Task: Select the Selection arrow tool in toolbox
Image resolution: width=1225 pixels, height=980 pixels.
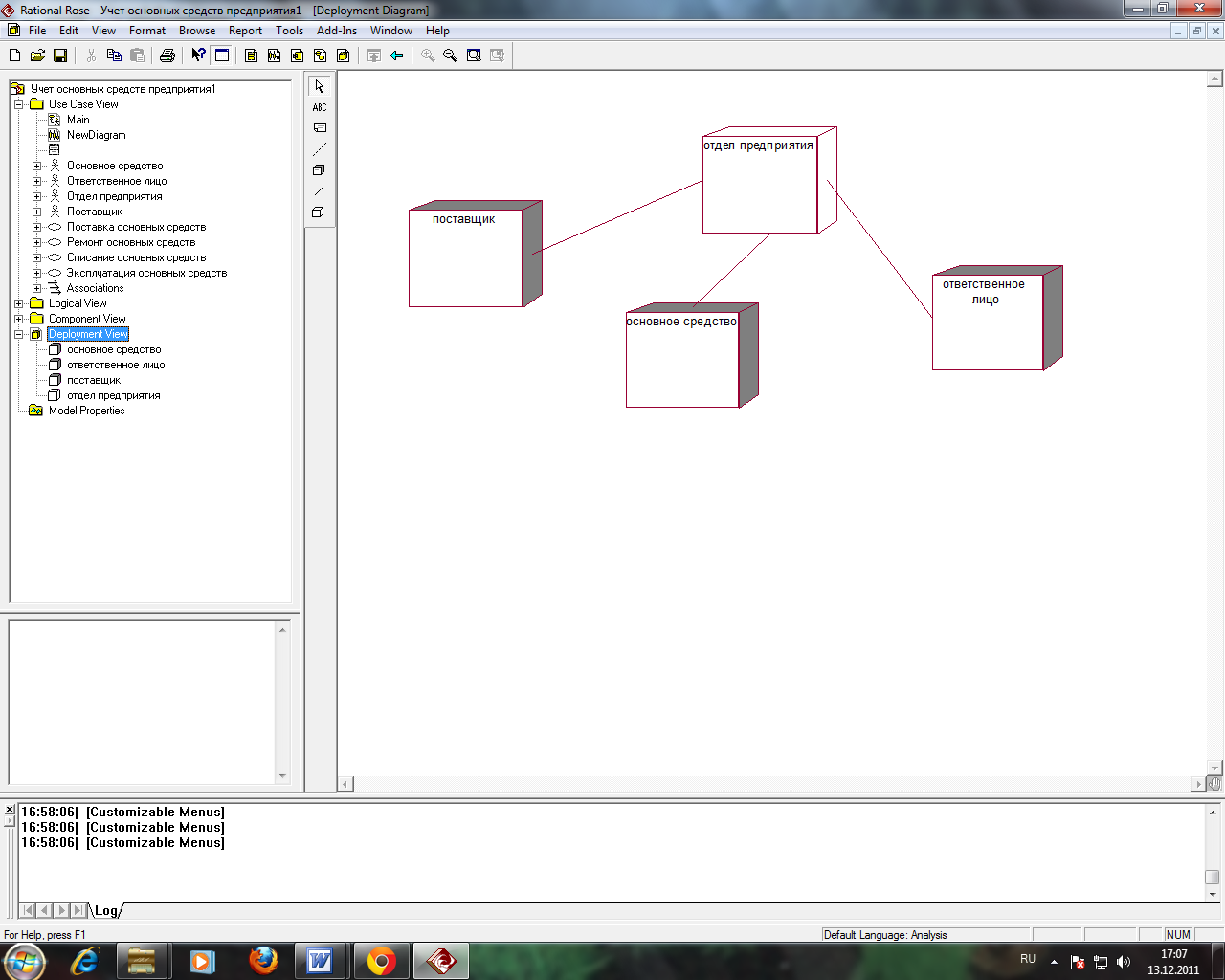Action: click(320, 86)
